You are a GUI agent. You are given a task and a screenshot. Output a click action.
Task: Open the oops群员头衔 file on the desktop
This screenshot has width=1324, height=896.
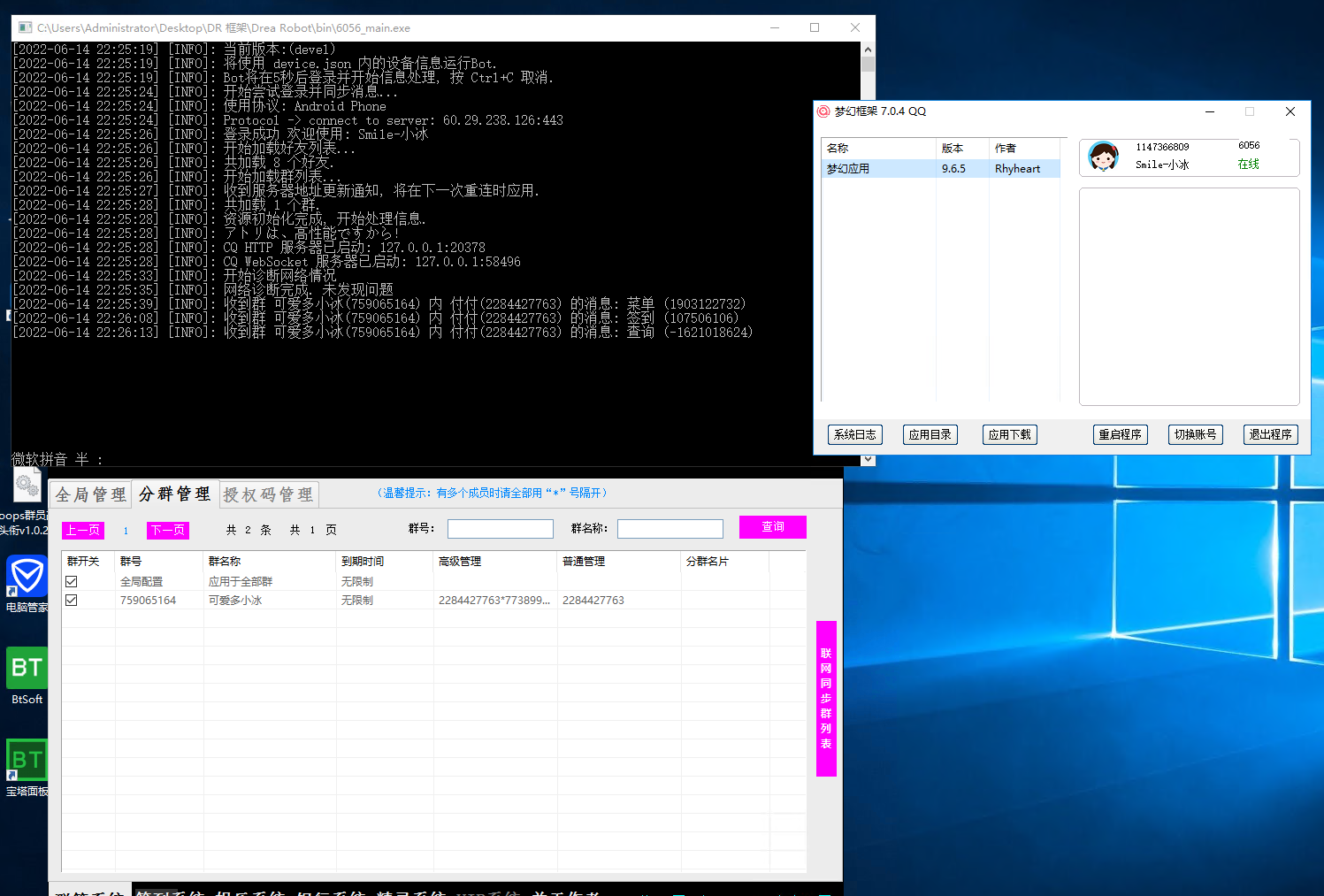pyautogui.click(x=27, y=488)
